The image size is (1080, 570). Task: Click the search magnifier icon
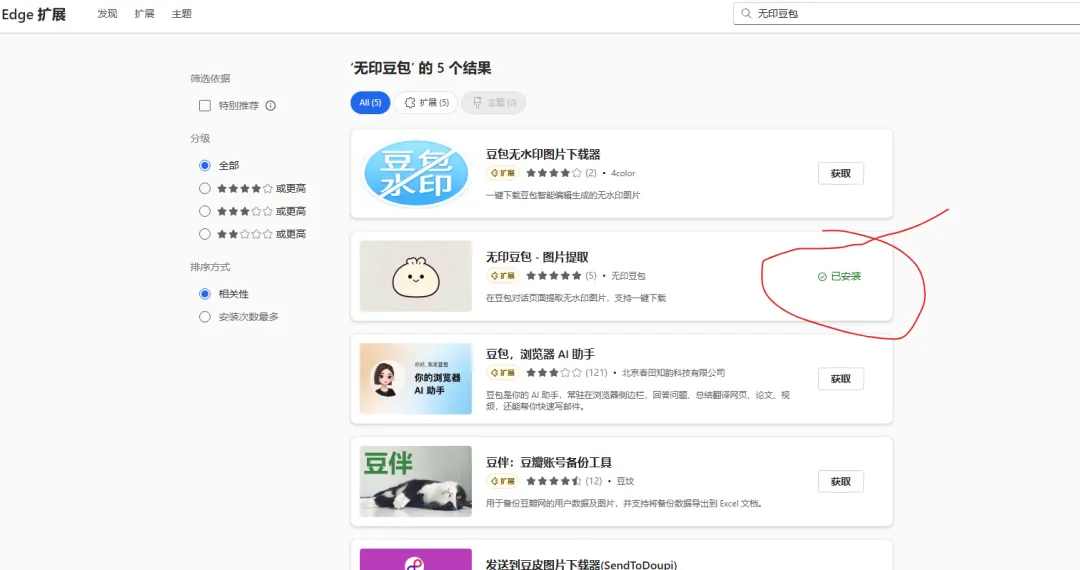746,13
